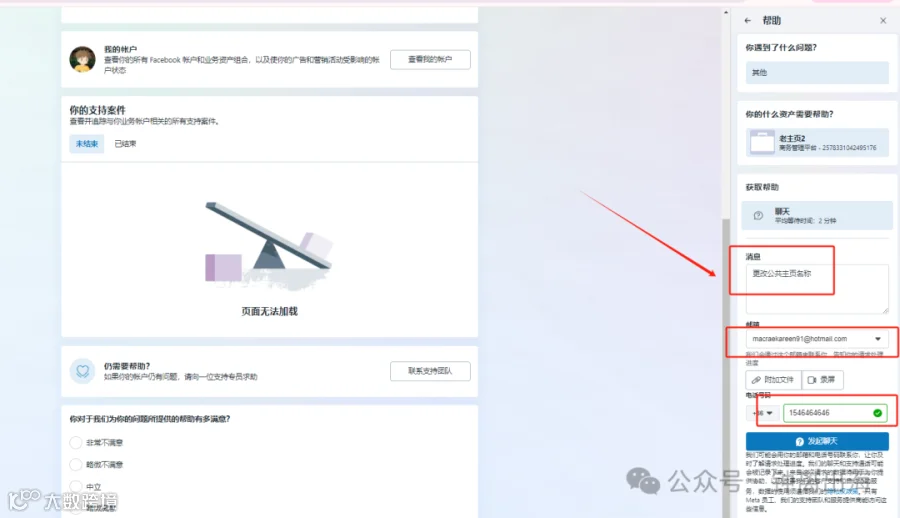The image size is (900, 518).
Task: Click the profile avatar in 我的帐户
Action: (x=83, y=60)
